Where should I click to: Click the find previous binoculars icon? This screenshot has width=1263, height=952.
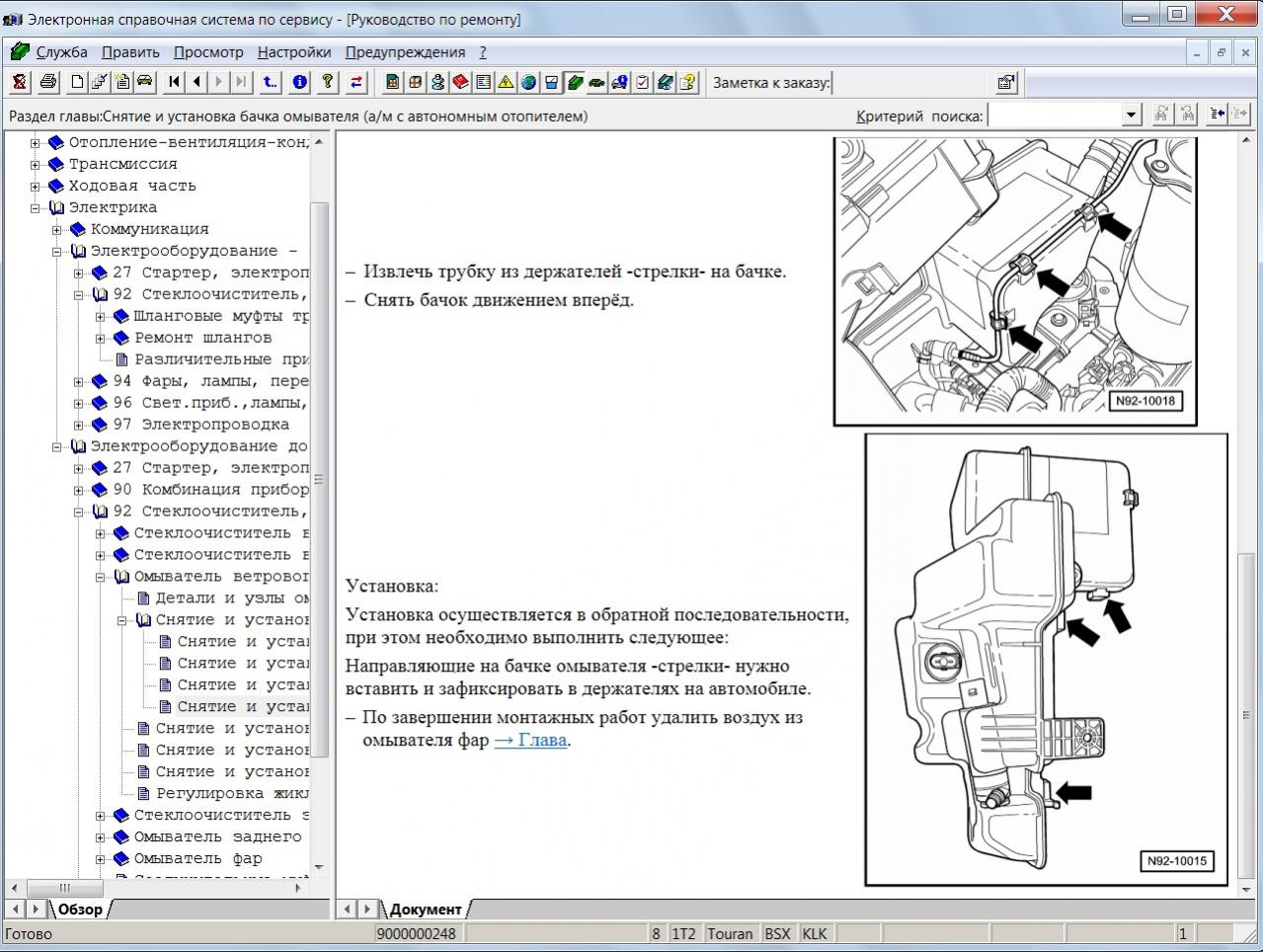pyautogui.click(x=1186, y=115)
